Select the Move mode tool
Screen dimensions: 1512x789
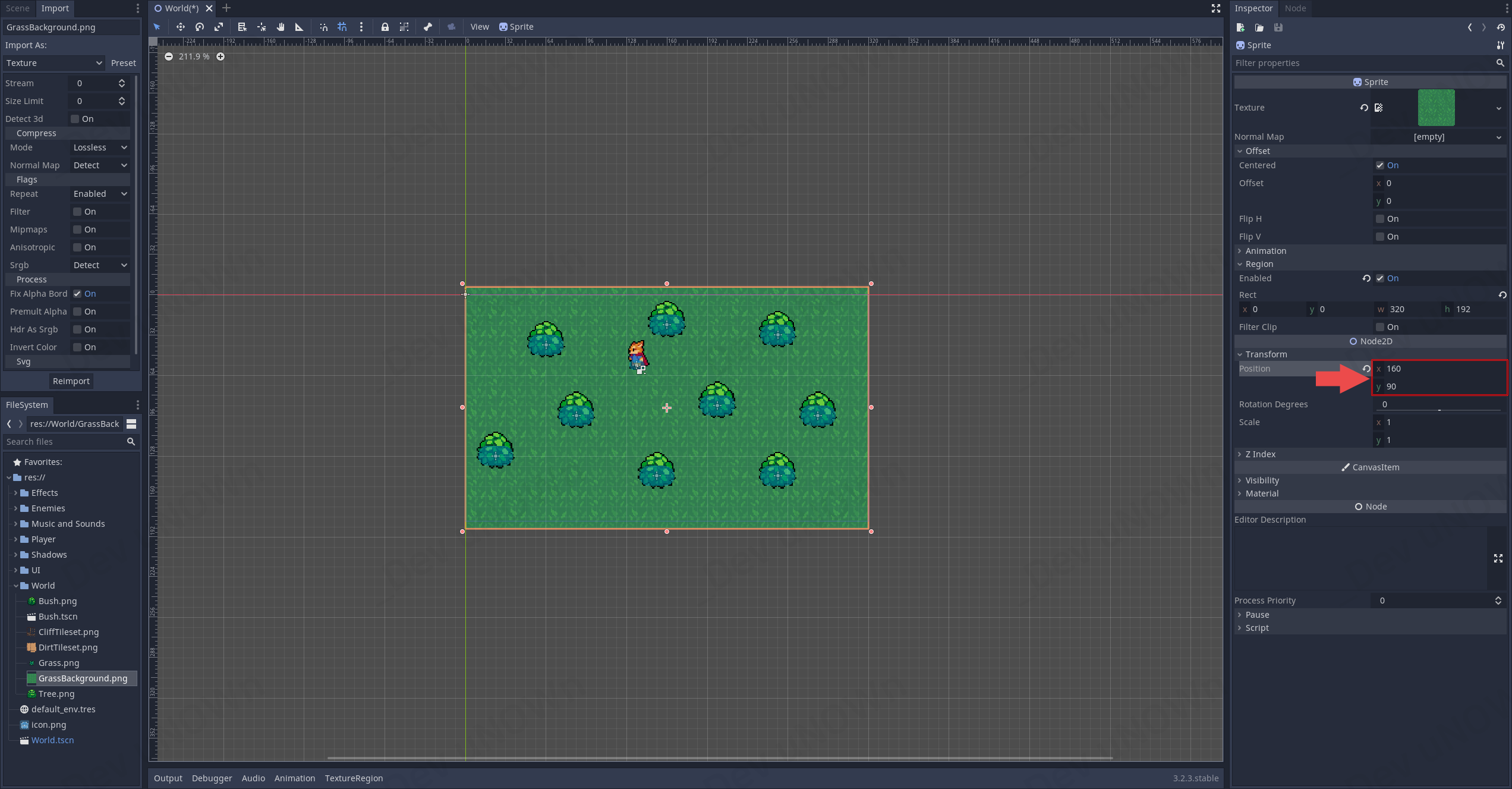(x=180, y=27)
